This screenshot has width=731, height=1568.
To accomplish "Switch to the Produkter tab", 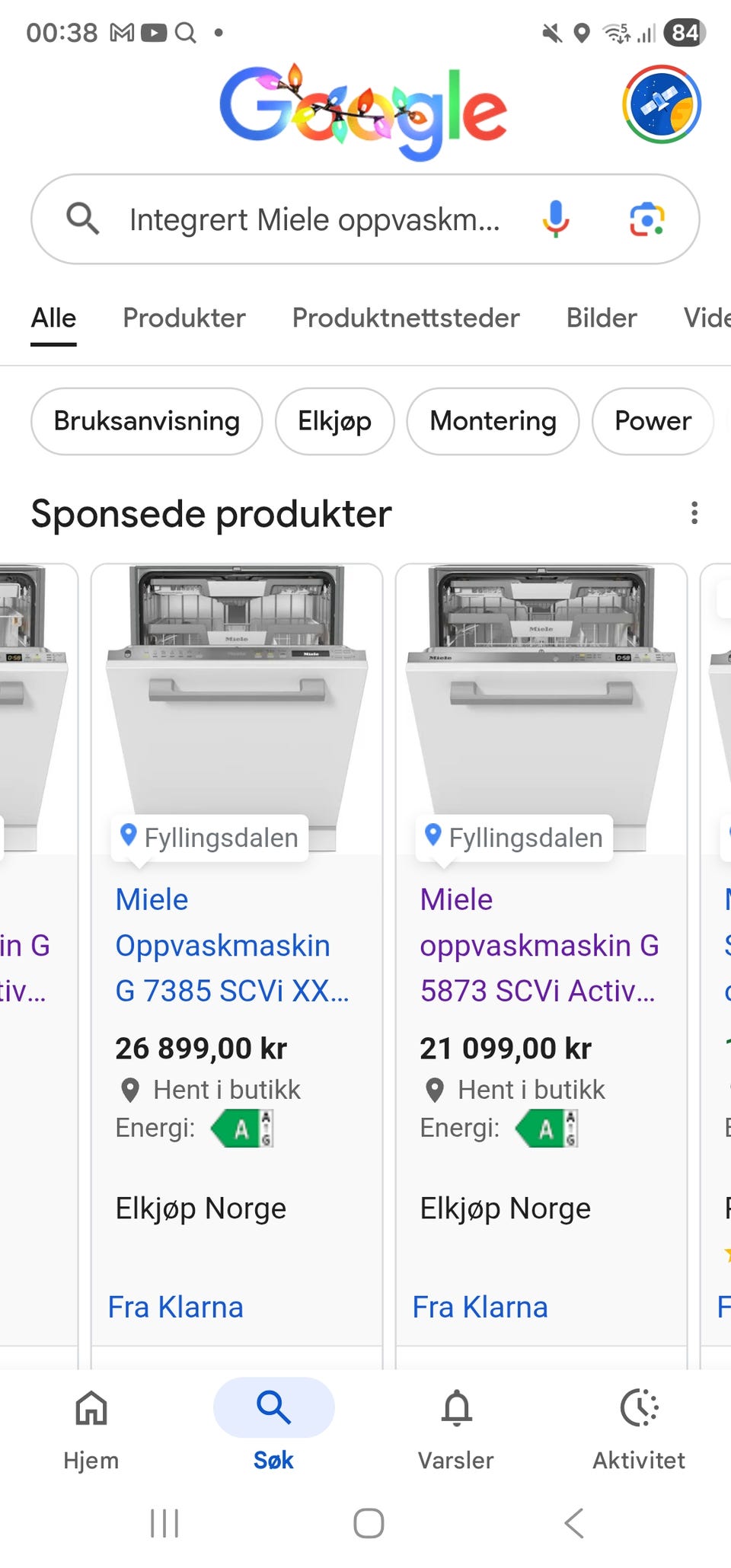I will click(184, 318).
